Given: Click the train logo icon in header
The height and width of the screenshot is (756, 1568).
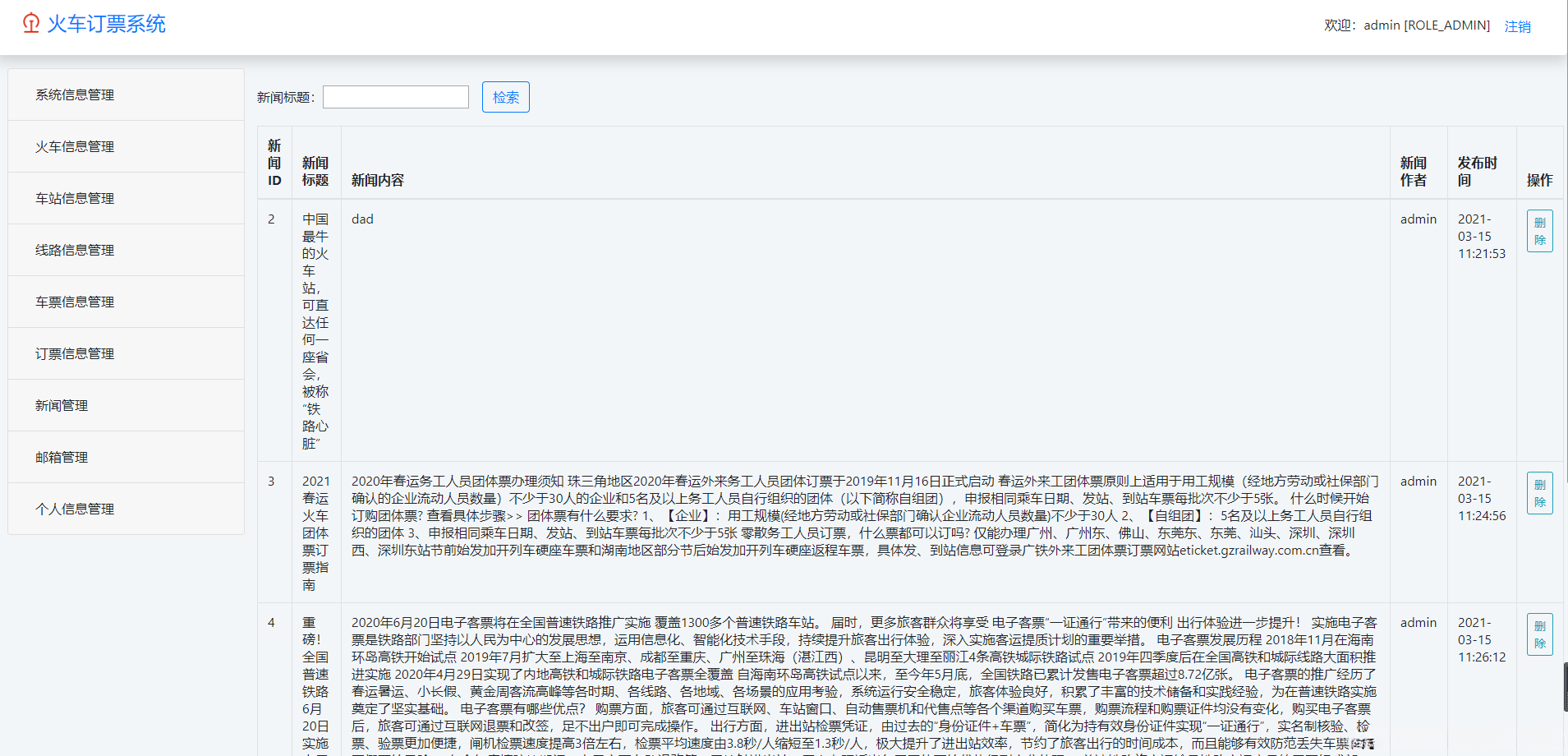Looking at the screenshot, I should (x=31, y=24).
